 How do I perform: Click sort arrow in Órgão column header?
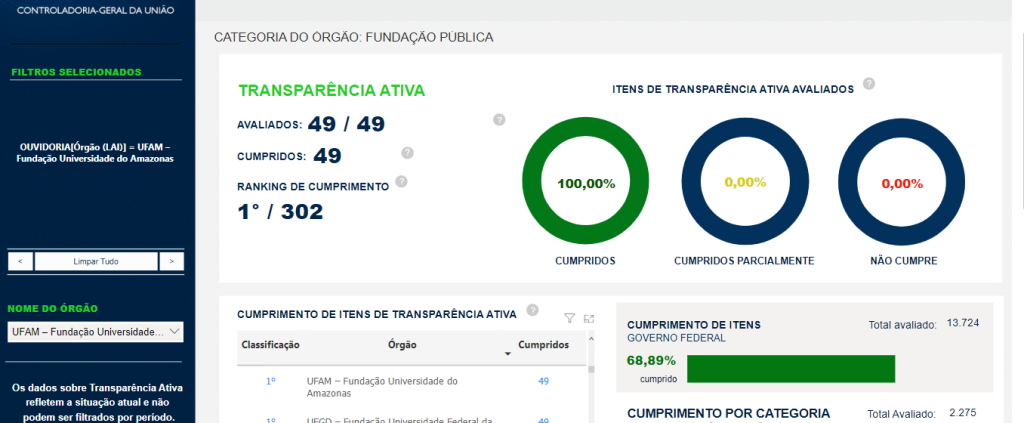pyautogui.click(x=507, y=354)
